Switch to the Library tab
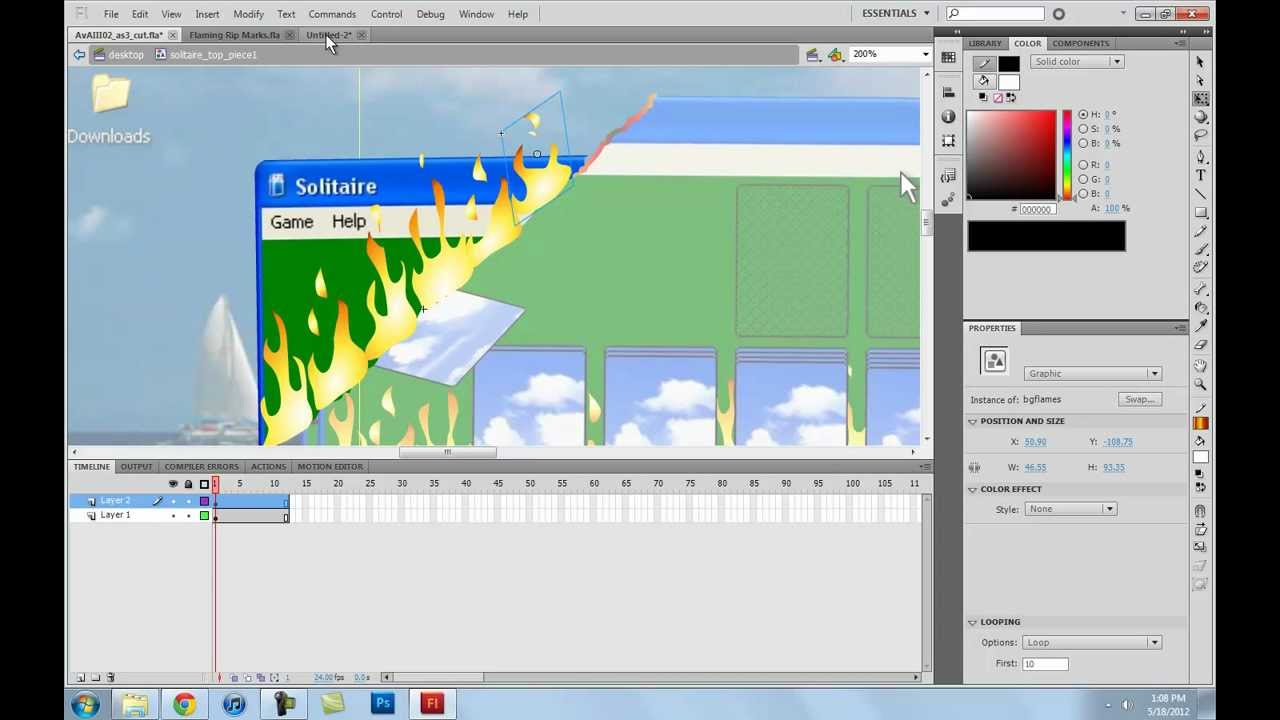The height and width of the screenshot is (720, 1280). [x=984, y=43]
